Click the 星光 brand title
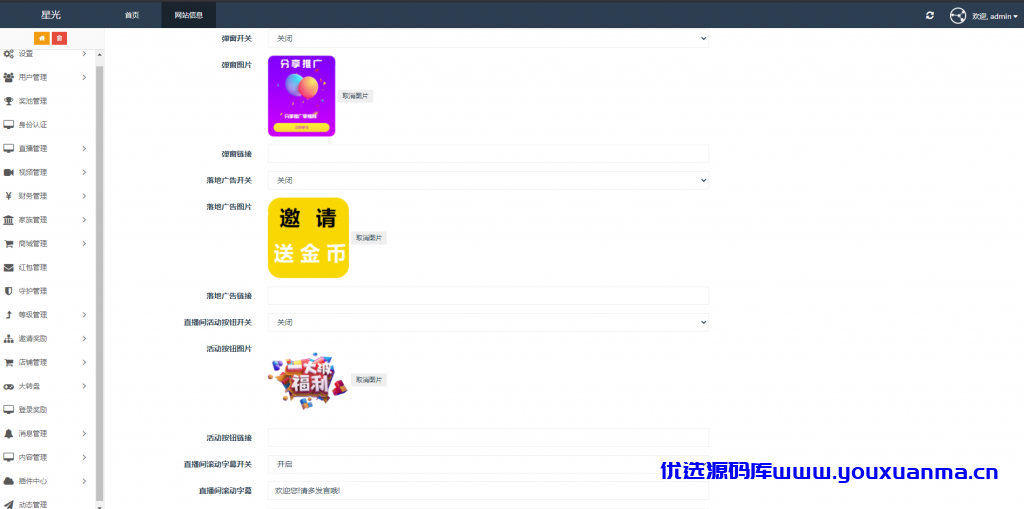 click(50, 15)
